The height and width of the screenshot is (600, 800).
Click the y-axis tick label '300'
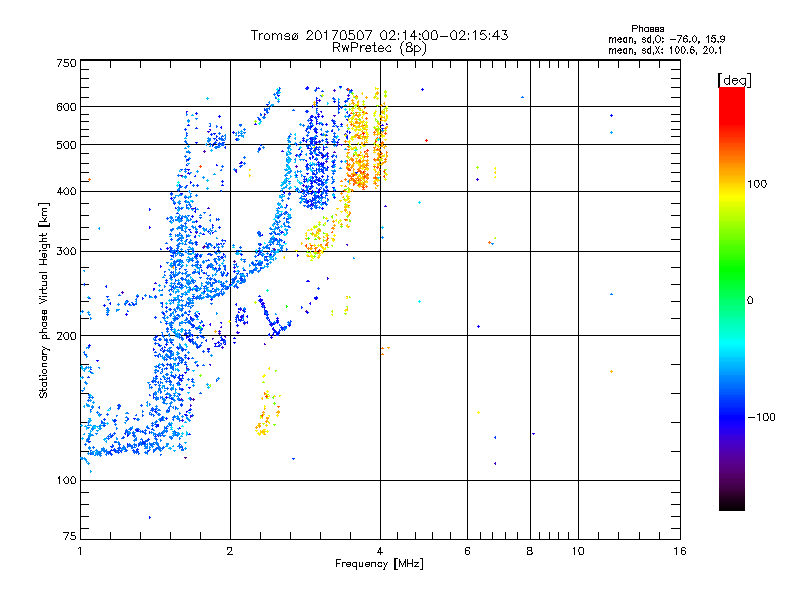pos(66,251)
